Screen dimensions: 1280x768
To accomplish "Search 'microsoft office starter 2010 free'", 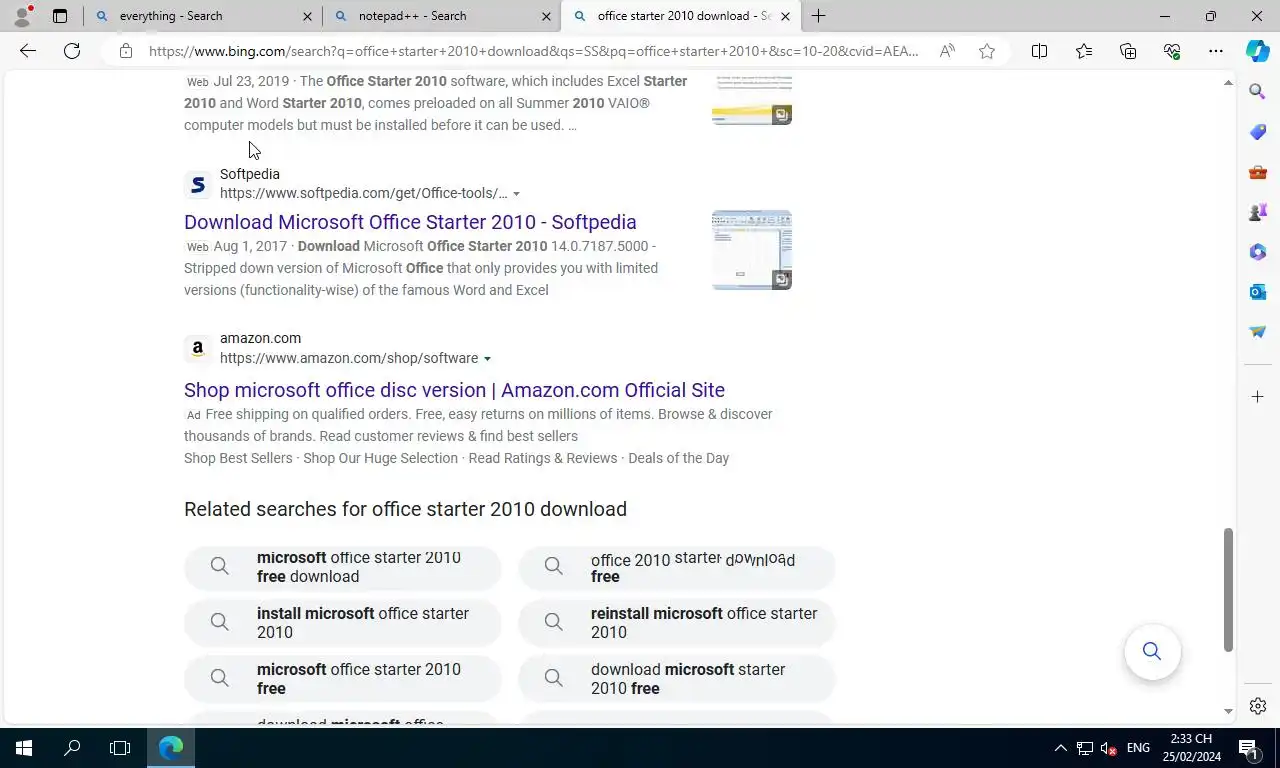I will 343,679.
